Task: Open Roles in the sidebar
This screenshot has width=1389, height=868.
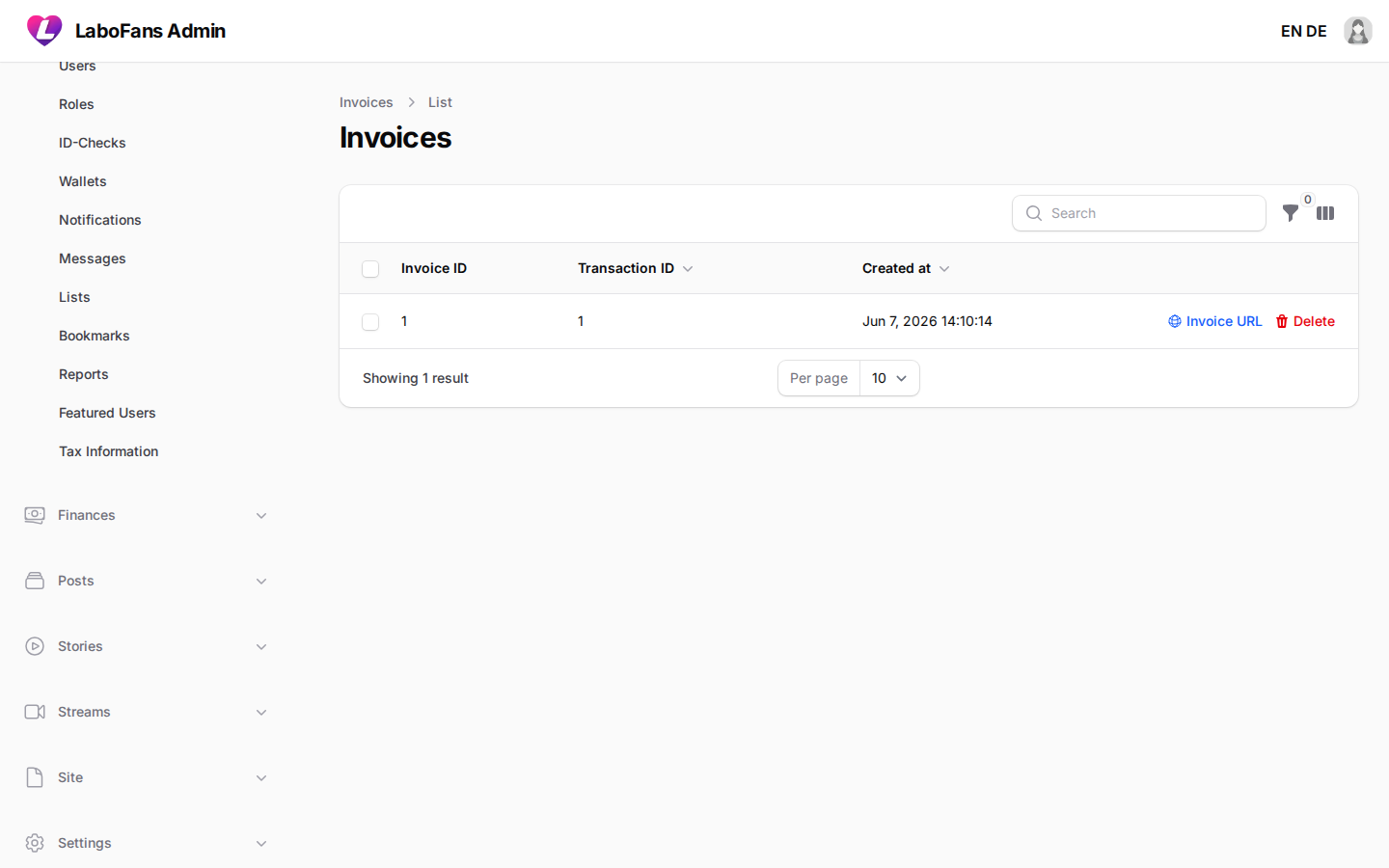Action: coord(76,104)
